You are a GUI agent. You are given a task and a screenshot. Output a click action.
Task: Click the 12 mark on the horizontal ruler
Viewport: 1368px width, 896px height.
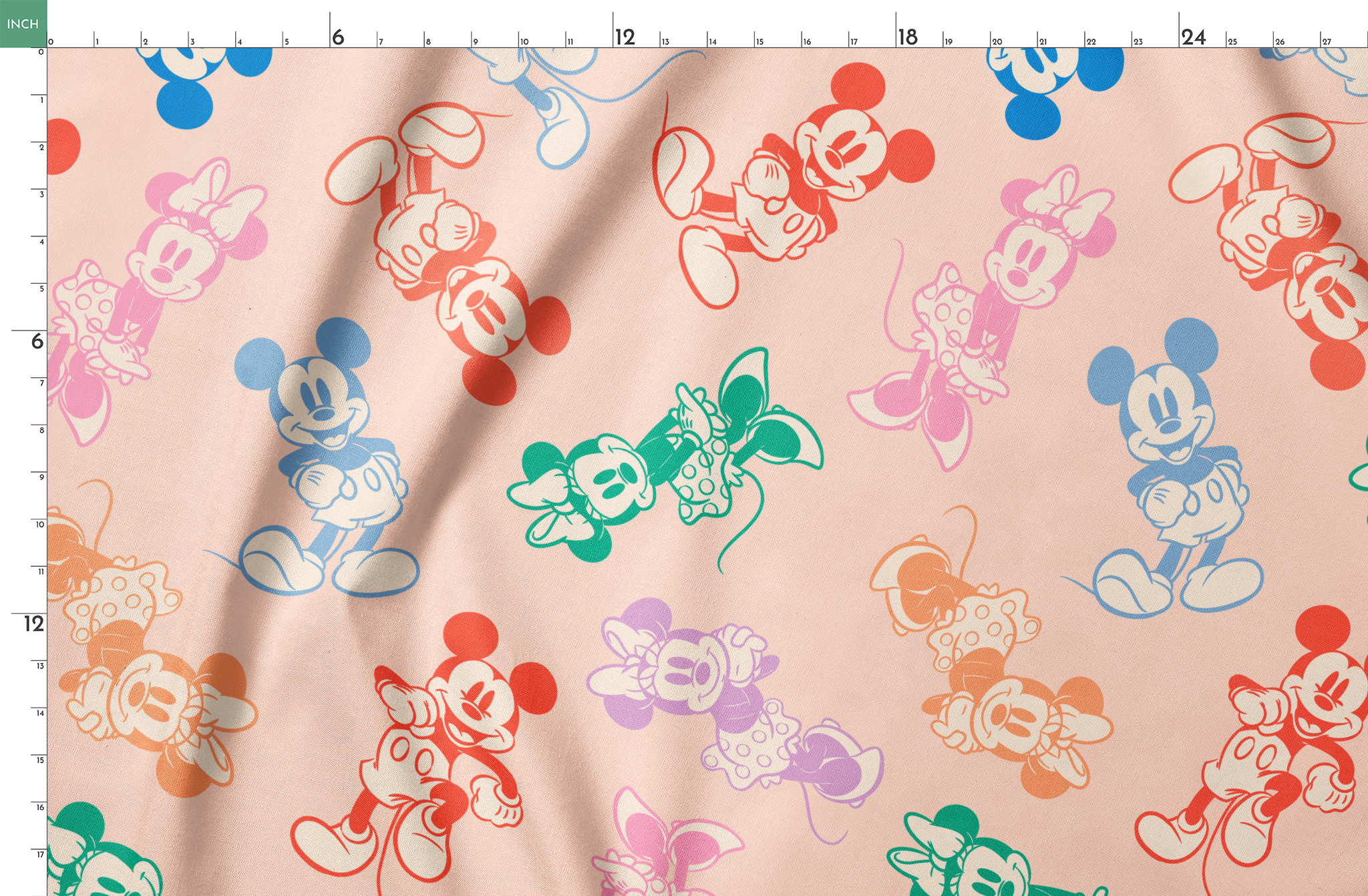click(x=625, y=37)
